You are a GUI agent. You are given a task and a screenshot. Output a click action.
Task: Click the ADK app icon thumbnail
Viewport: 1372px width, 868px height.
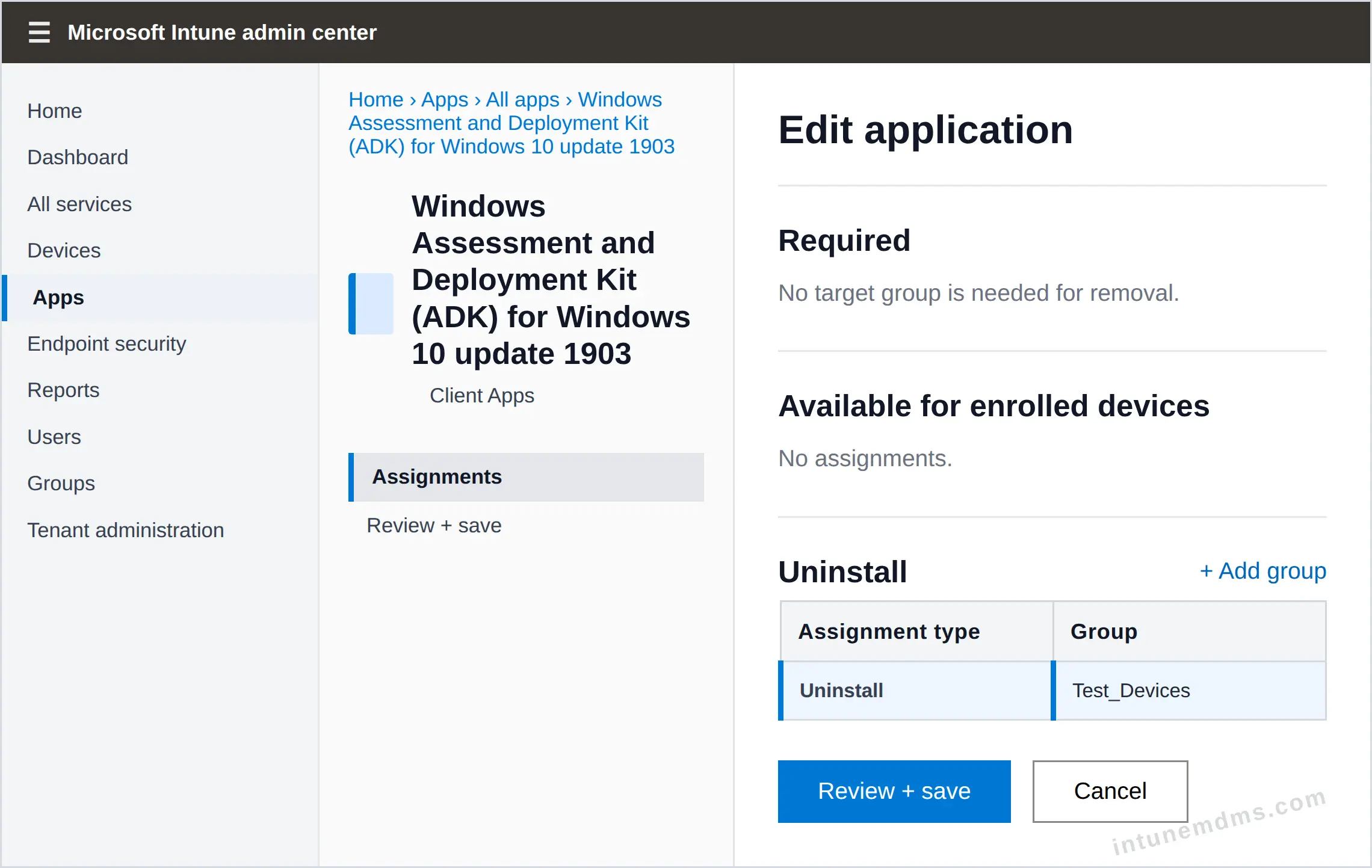371,304
